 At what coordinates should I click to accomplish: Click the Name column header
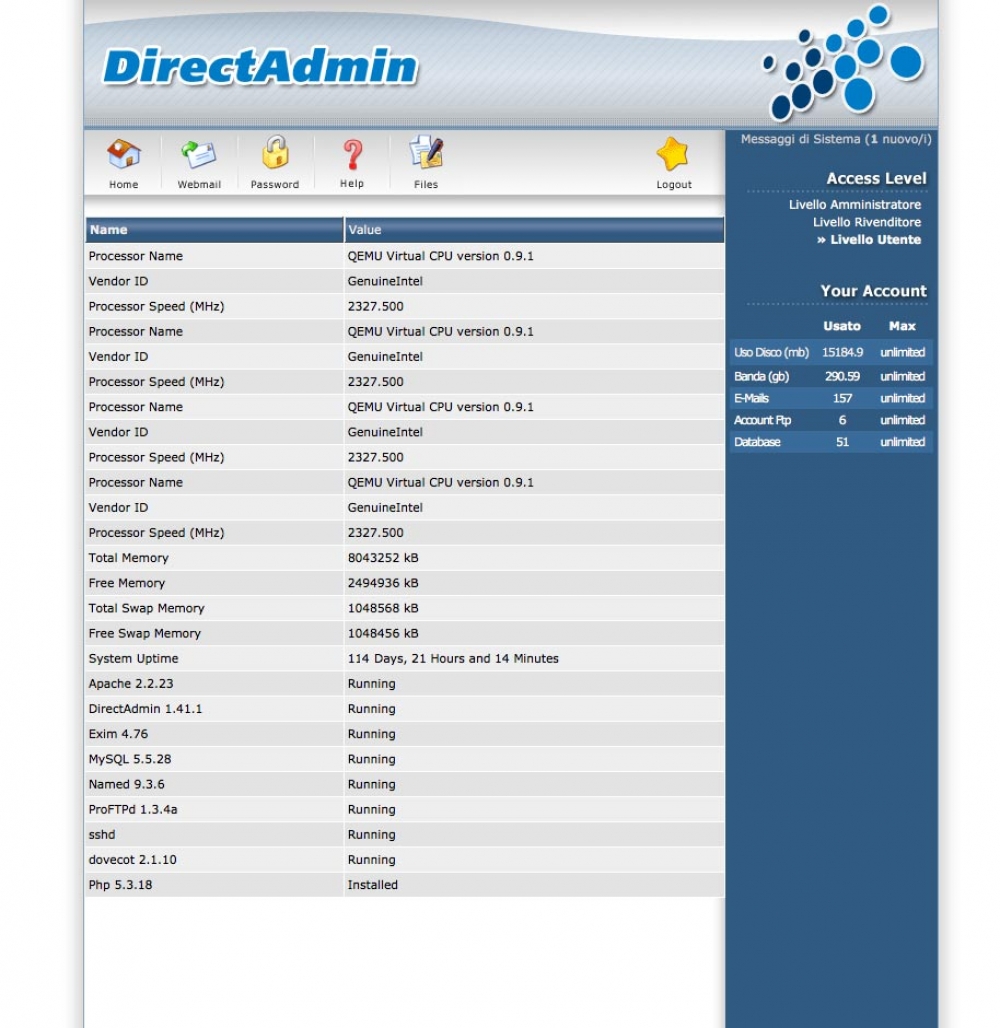pyautogui.click(x=214, y=230)
